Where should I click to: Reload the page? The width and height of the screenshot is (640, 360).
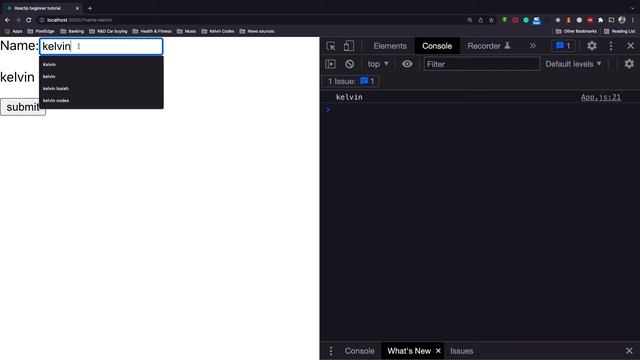[29, 20]
